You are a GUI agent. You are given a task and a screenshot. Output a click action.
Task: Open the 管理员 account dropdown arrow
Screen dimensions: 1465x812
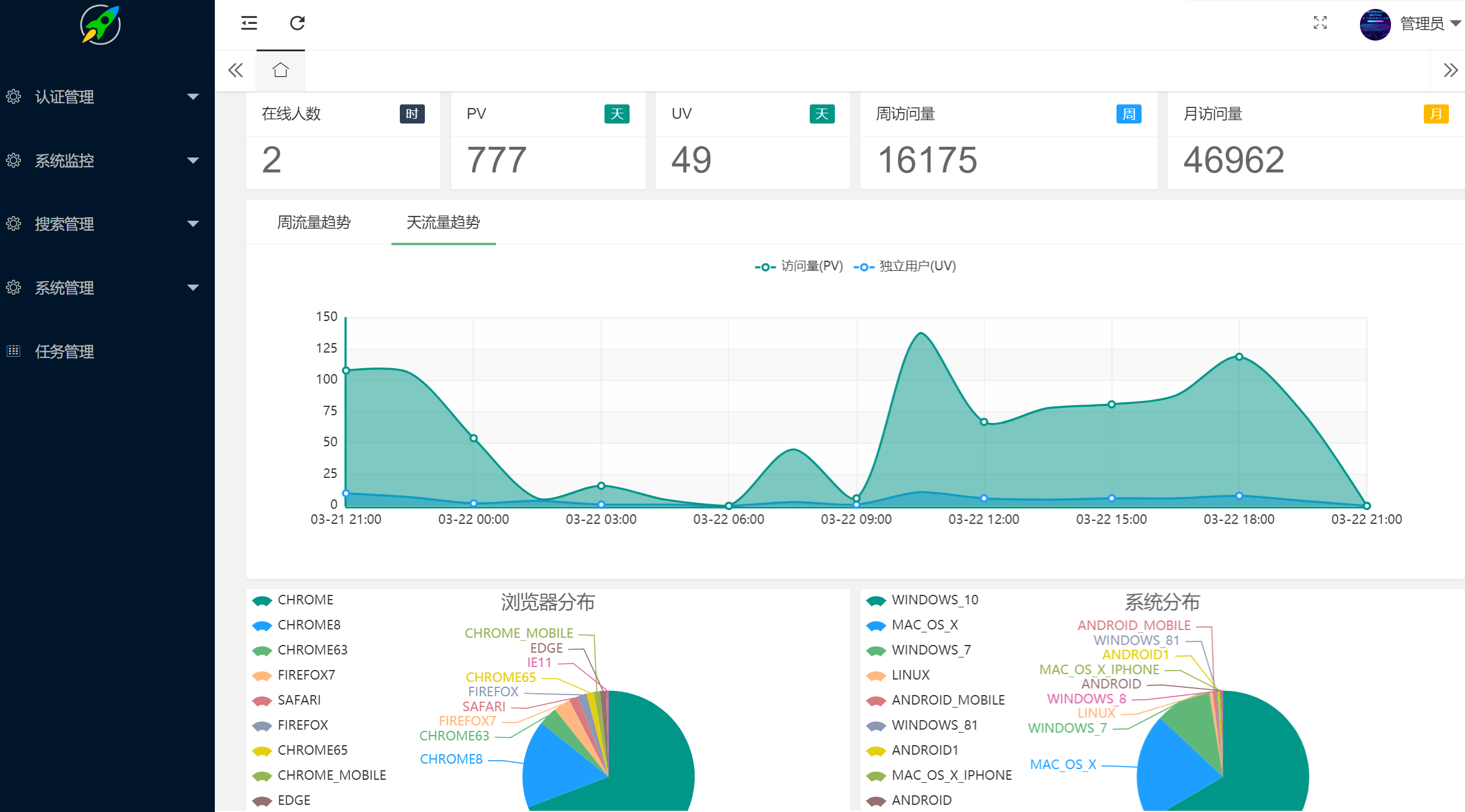[1455, 24]
